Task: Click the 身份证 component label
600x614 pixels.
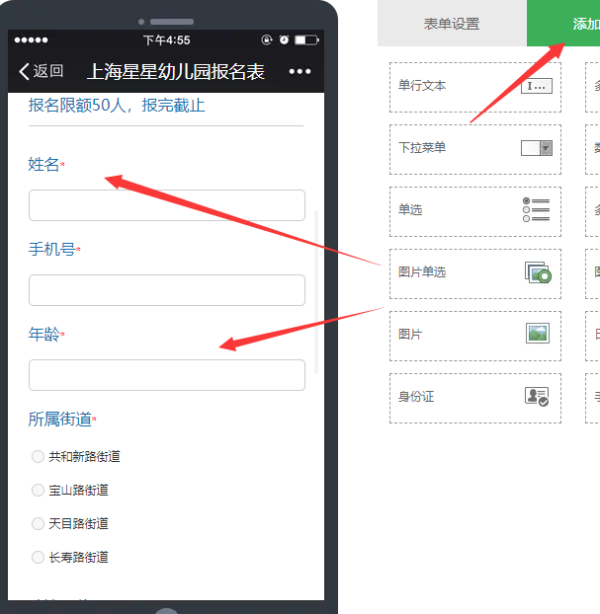Action: coord(416,396)
